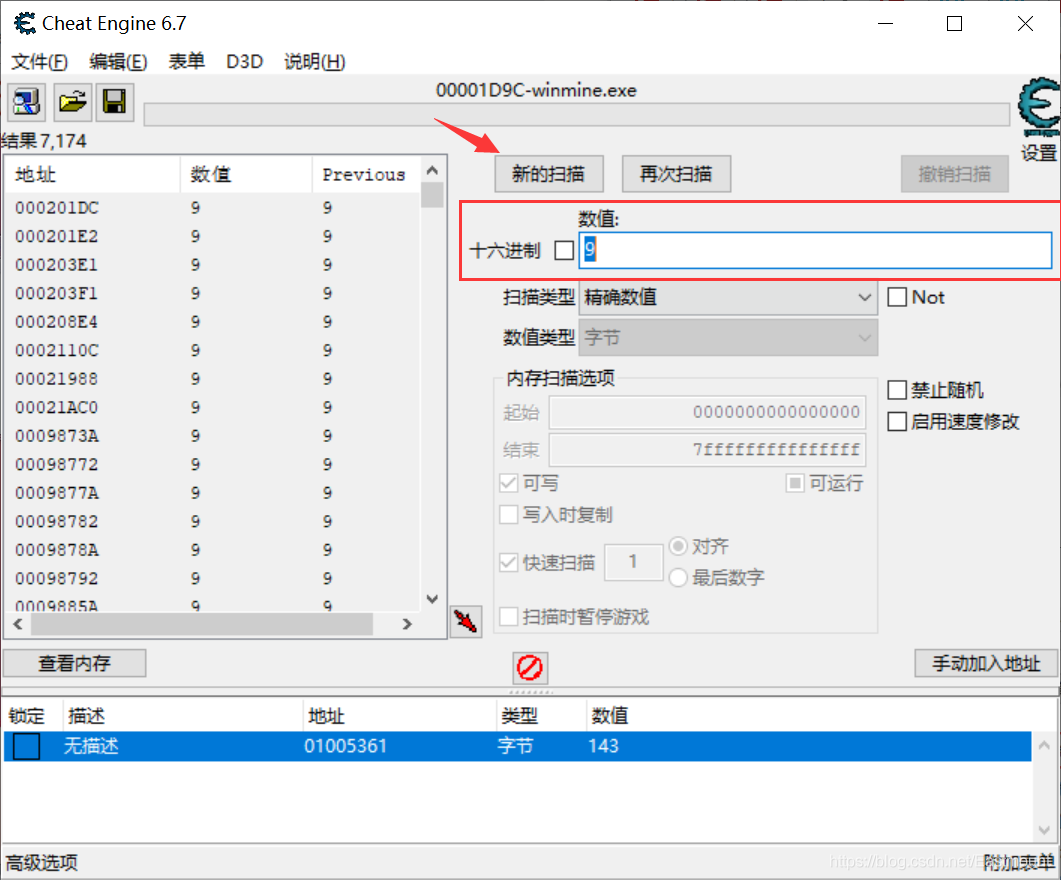Select result address 0002110C
The width and height of the screenshot is (1061, 880).
(57, 350)
